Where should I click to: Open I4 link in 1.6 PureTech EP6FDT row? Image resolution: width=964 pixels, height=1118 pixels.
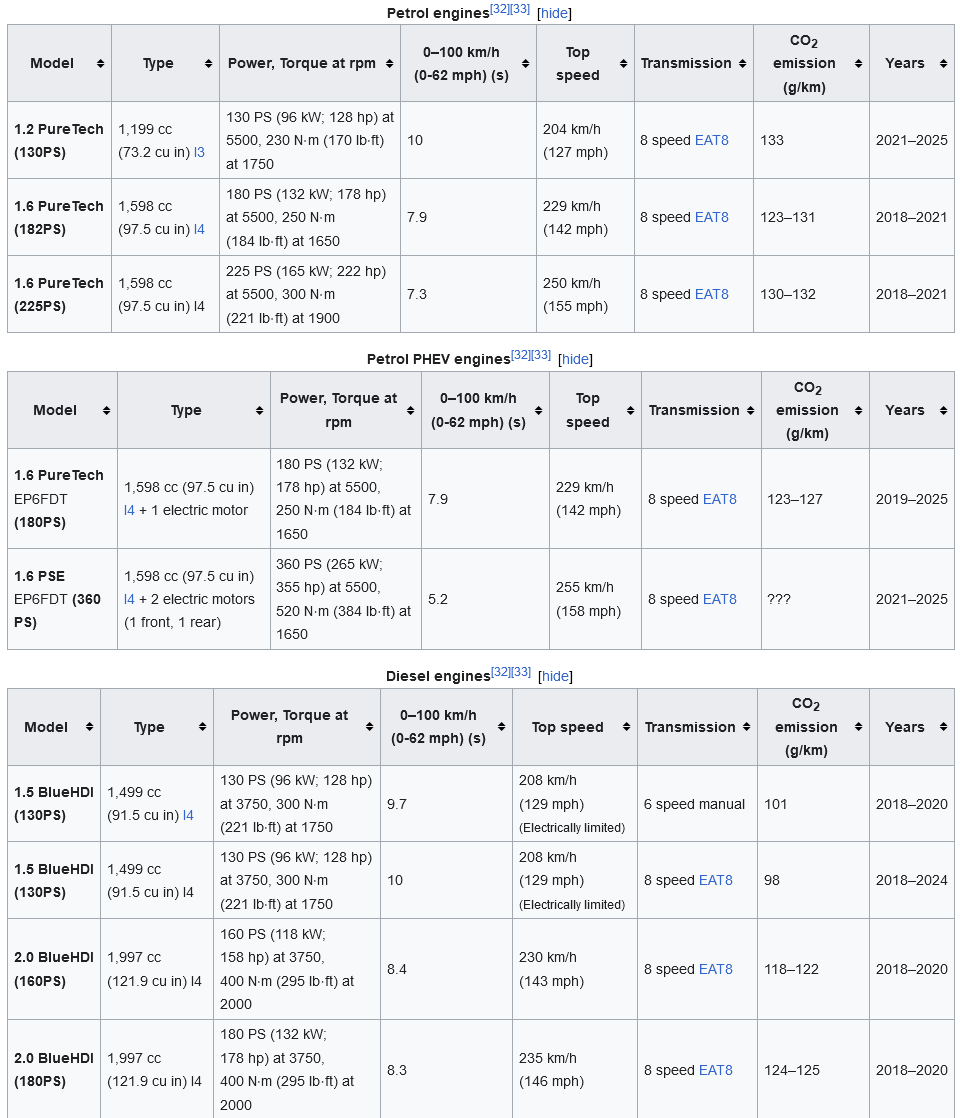pos(129,511)
